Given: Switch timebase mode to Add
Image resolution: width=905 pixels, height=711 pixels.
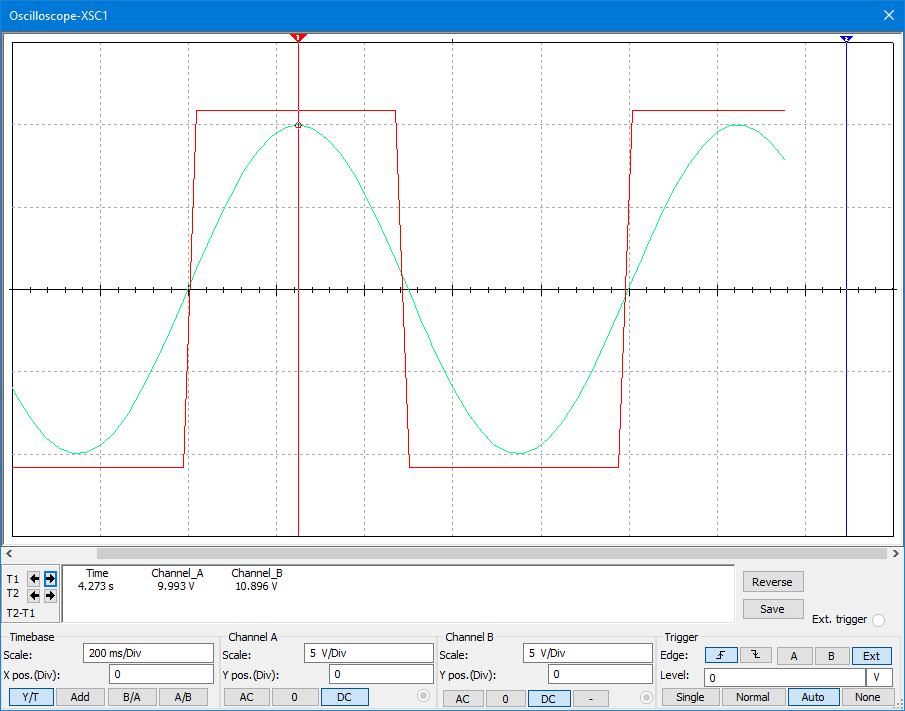Looking at the screenshot, I should click(79, 697).
